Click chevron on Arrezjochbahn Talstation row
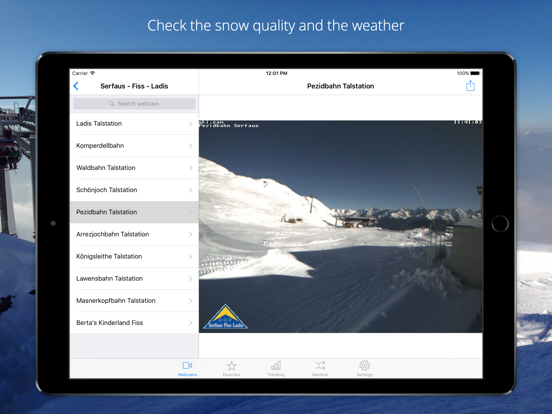The height and width of the screenshot is (414, 552). coord(190,234)
